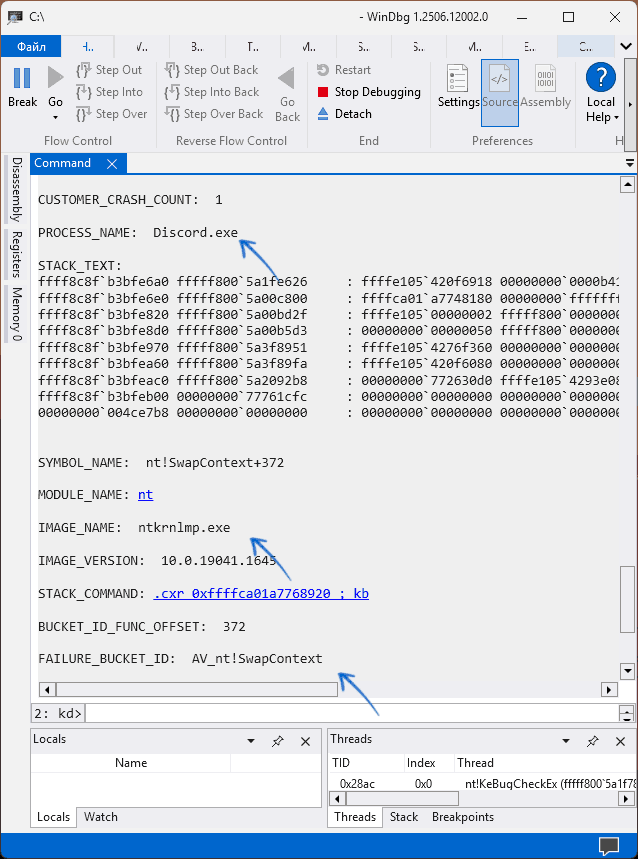Open the Файл menu tab

31,46
